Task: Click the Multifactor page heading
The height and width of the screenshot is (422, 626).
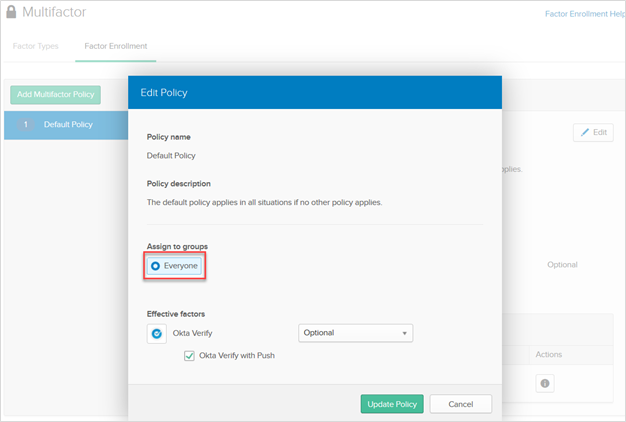Action: coord(54,12)
